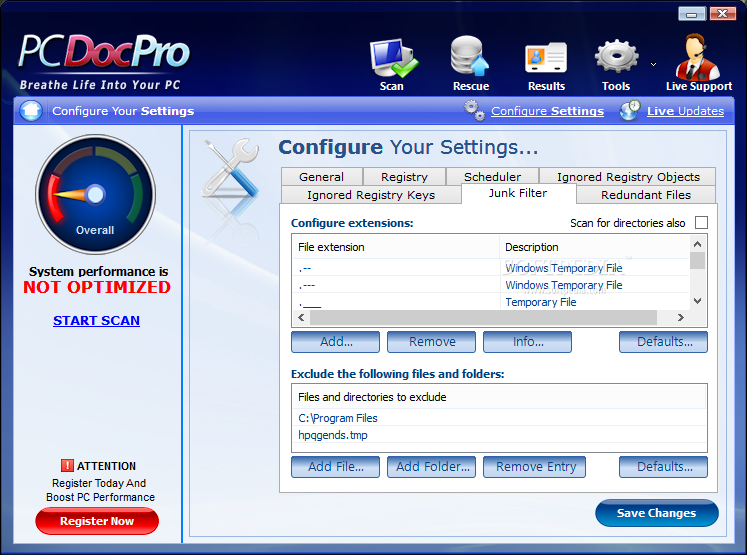This screenshot has width=747, height=555.
Task: Click the START SCAN link
Action: click(96, 321)
